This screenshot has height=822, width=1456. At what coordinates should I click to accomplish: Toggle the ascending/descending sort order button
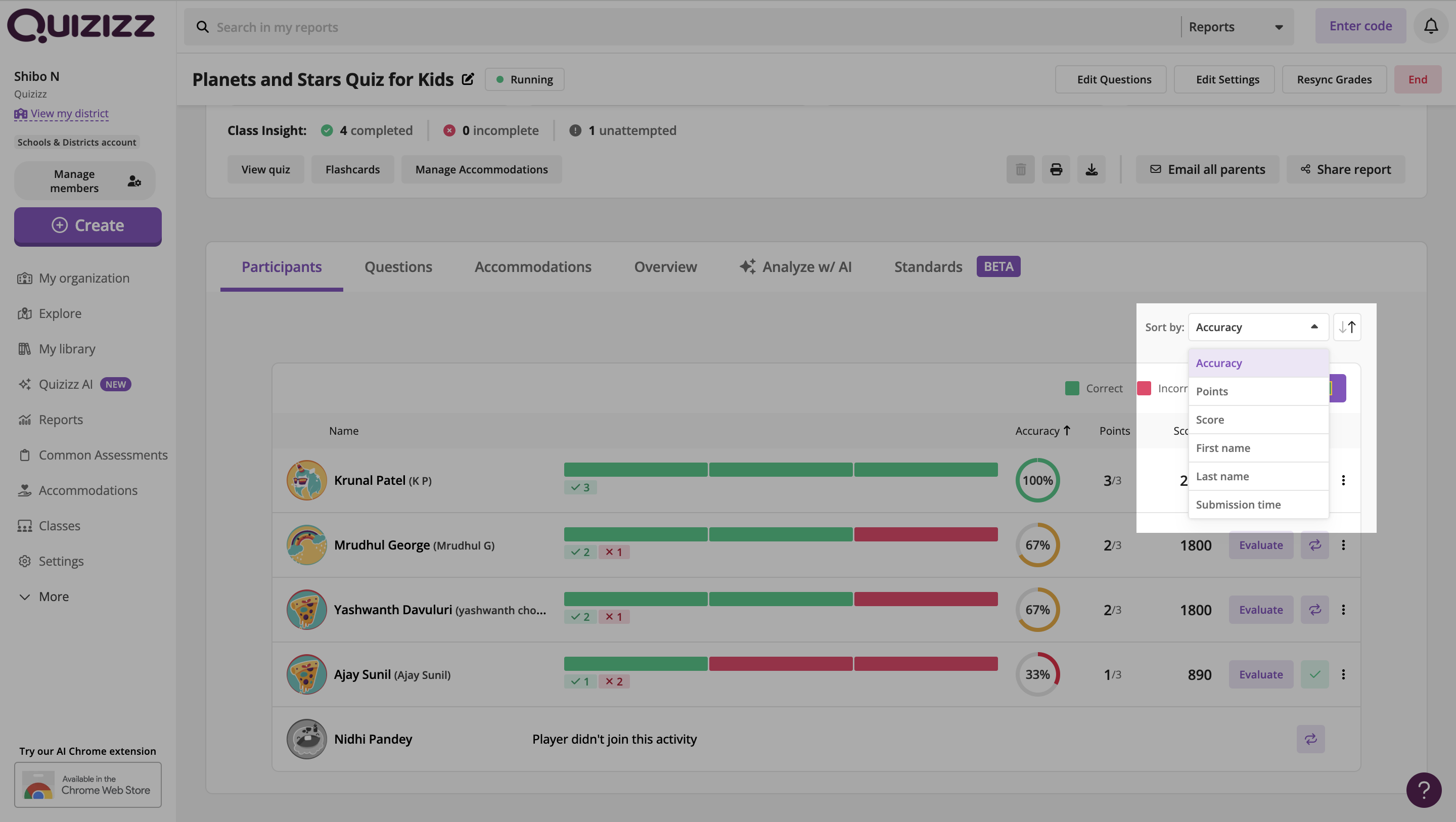pyautogui.click(x=1347, y=327)
